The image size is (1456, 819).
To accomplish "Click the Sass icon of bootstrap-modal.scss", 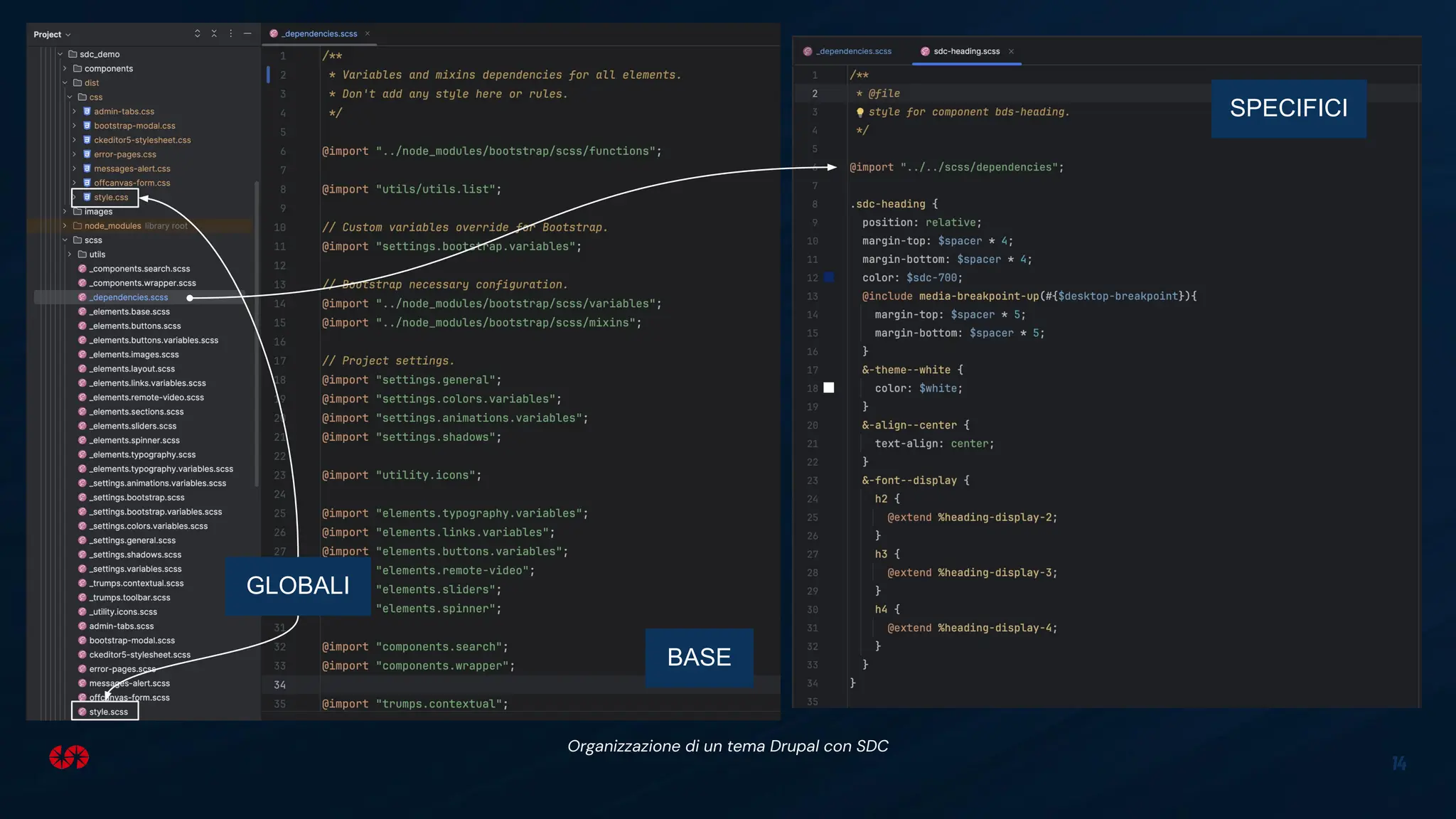I will pos(82,640).
